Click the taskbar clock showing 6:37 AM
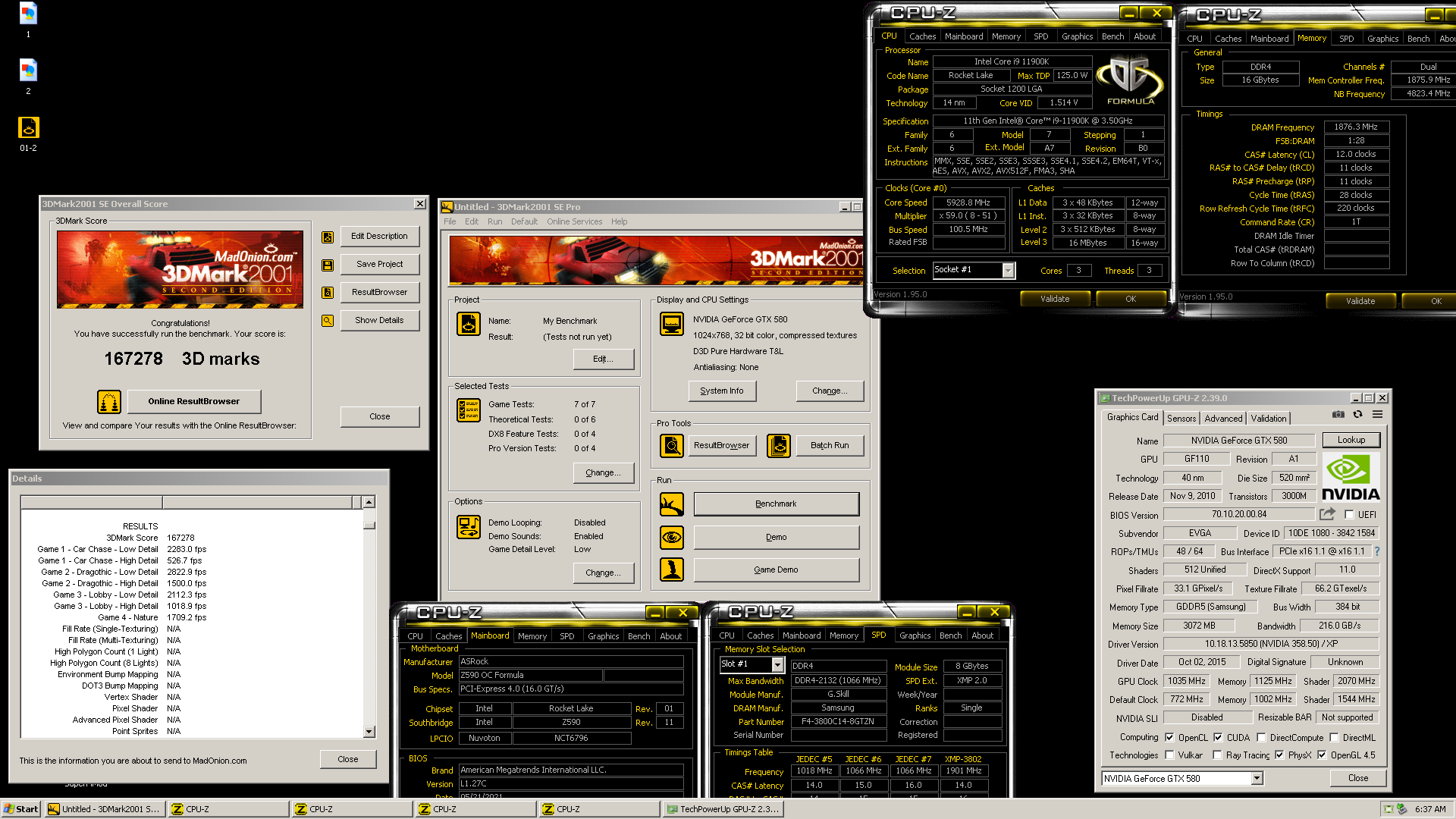1456x819 pixels. click(x=1430, y=809)
